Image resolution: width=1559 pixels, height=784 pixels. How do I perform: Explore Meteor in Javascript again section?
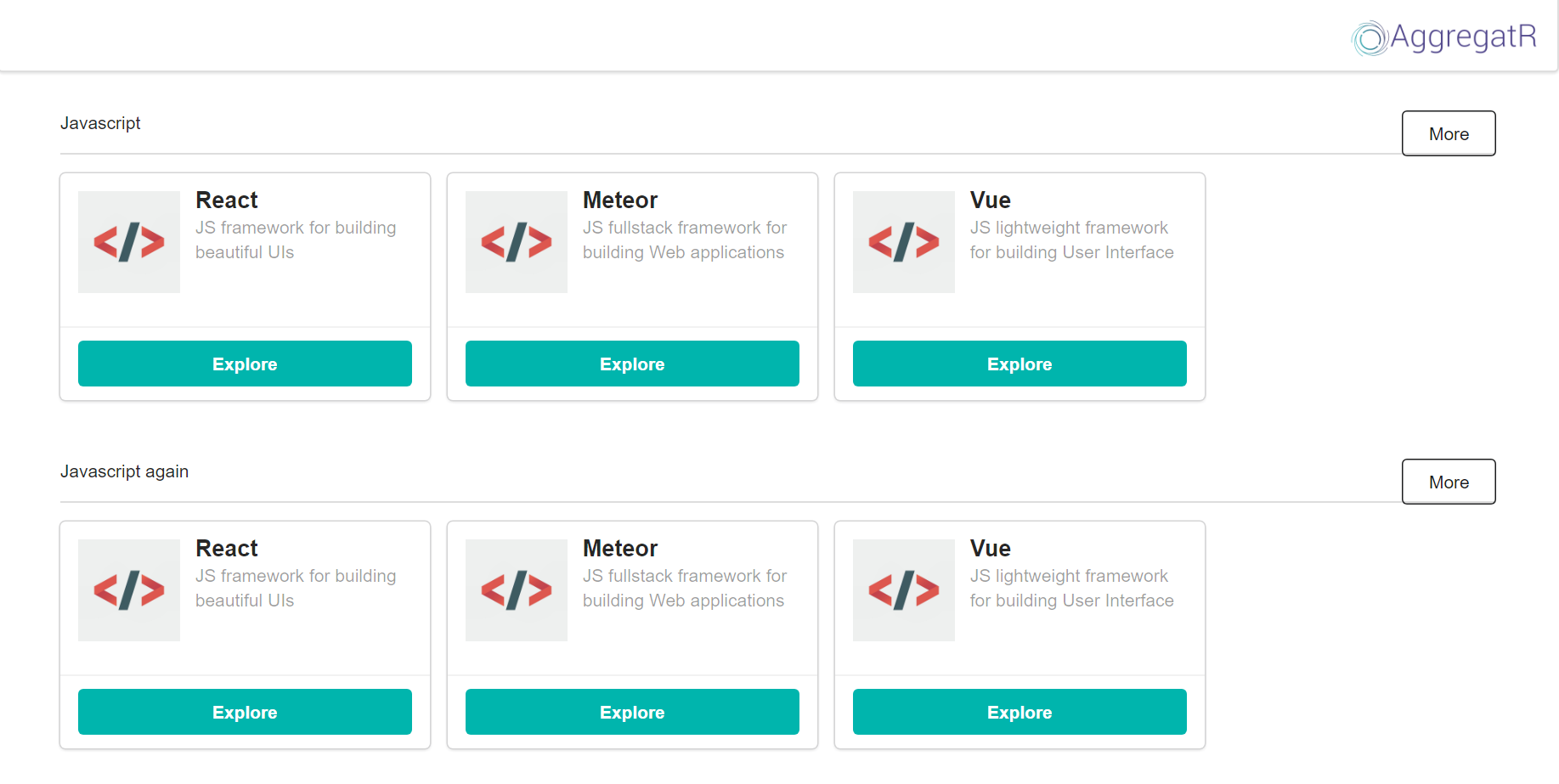632,712
